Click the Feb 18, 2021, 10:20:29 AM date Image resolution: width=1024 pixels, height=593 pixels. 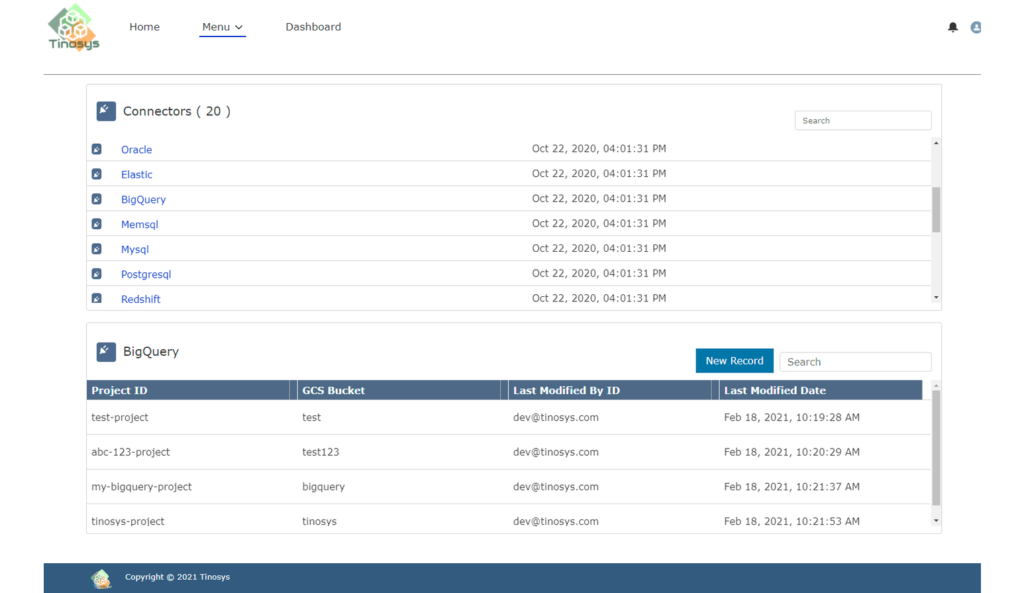[792, 452]
